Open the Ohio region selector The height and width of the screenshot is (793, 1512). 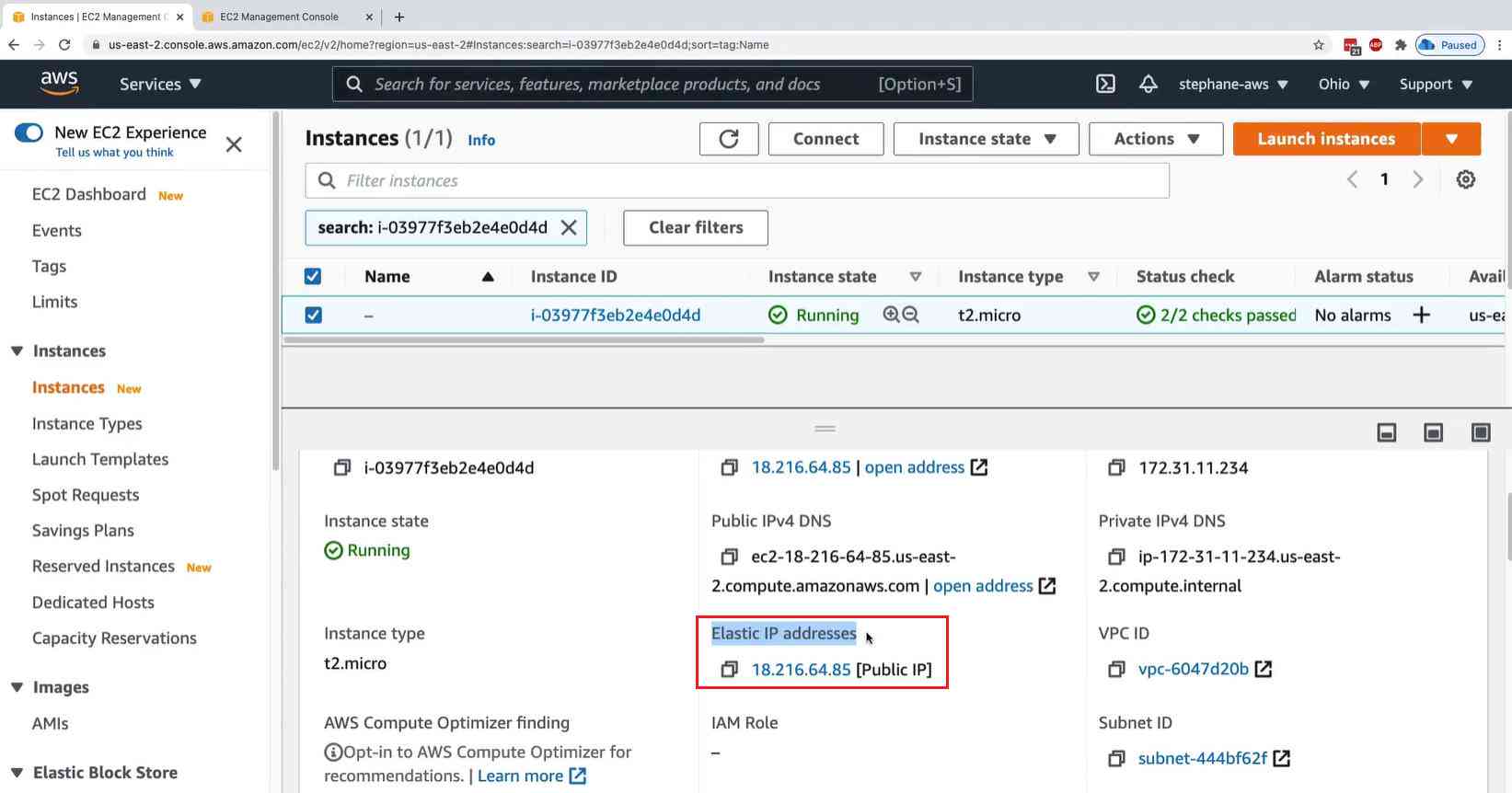(x=1344, y=84)
